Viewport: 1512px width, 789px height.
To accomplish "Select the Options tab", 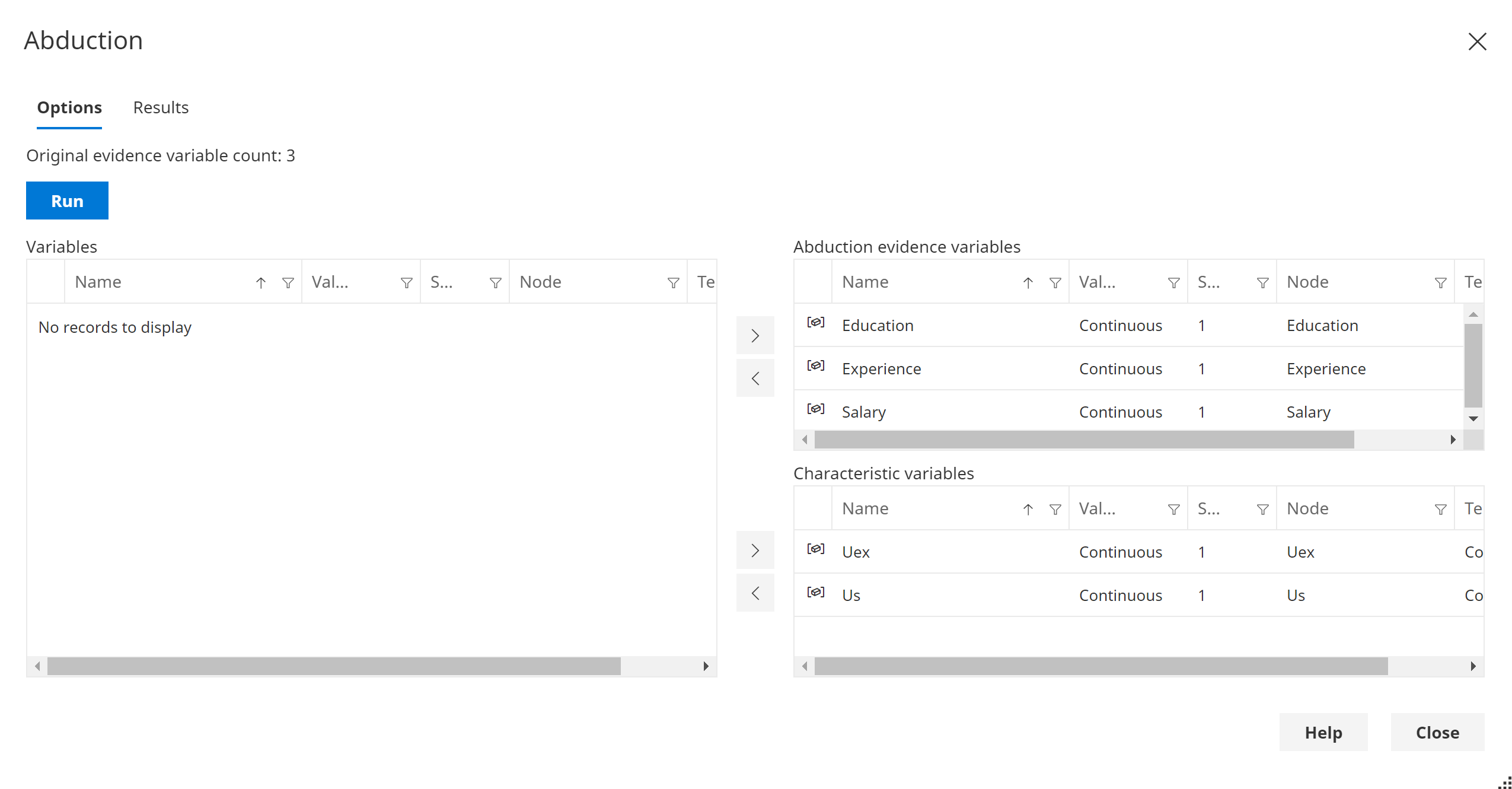I will 69,107.
